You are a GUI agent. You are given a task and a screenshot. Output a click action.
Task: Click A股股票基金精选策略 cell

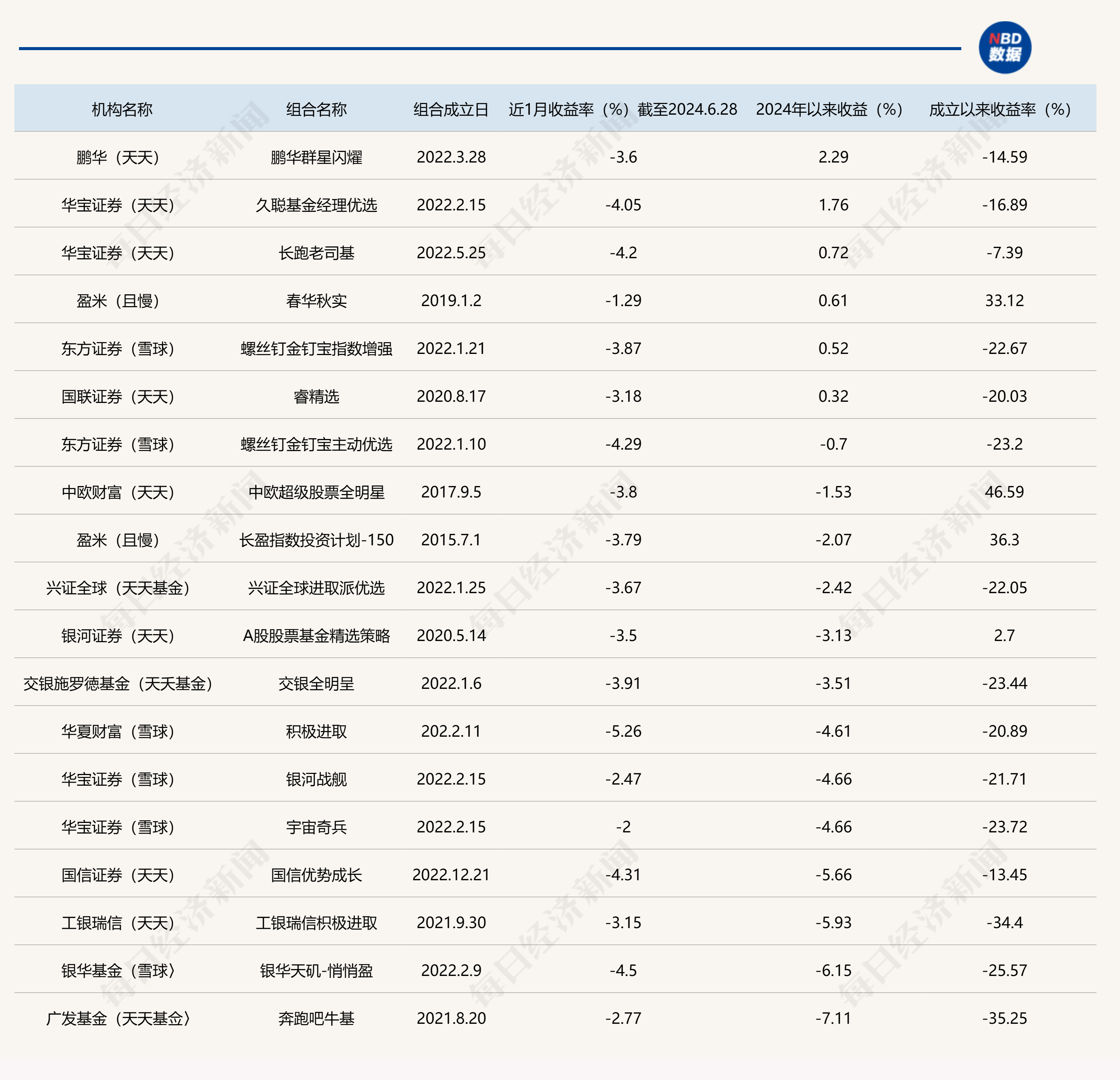pos(317,636)
